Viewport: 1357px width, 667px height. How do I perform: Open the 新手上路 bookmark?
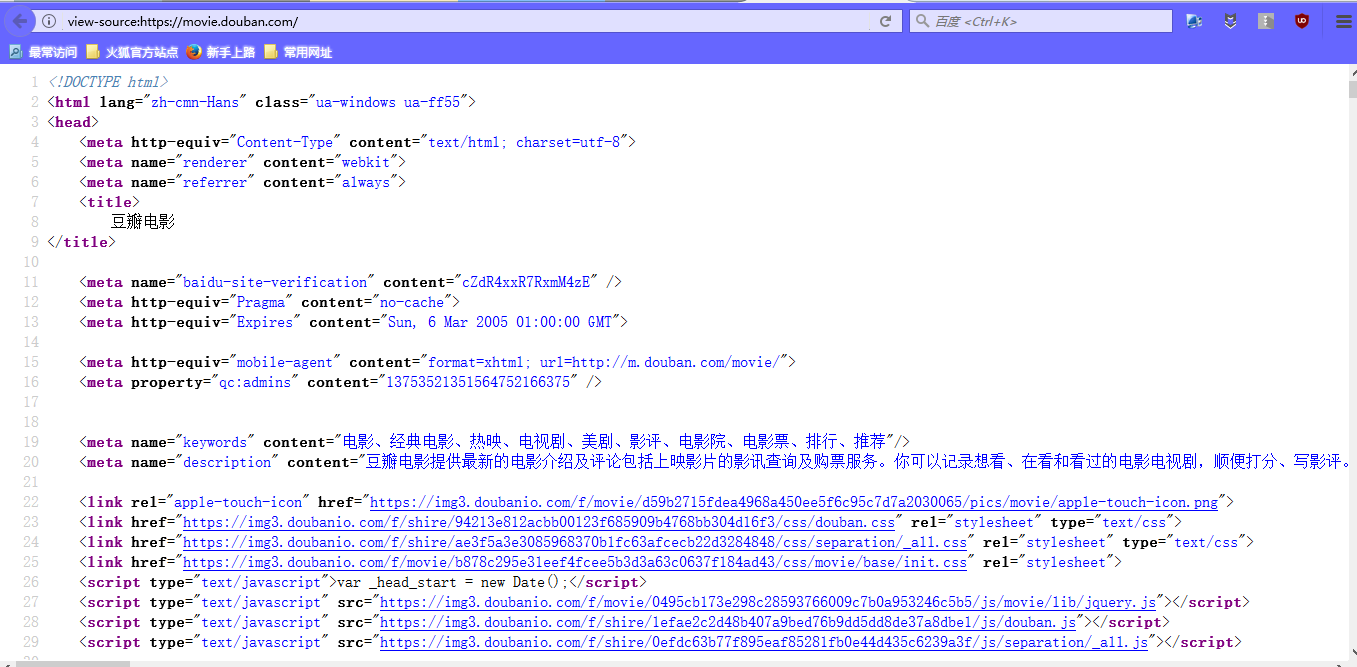221,52
